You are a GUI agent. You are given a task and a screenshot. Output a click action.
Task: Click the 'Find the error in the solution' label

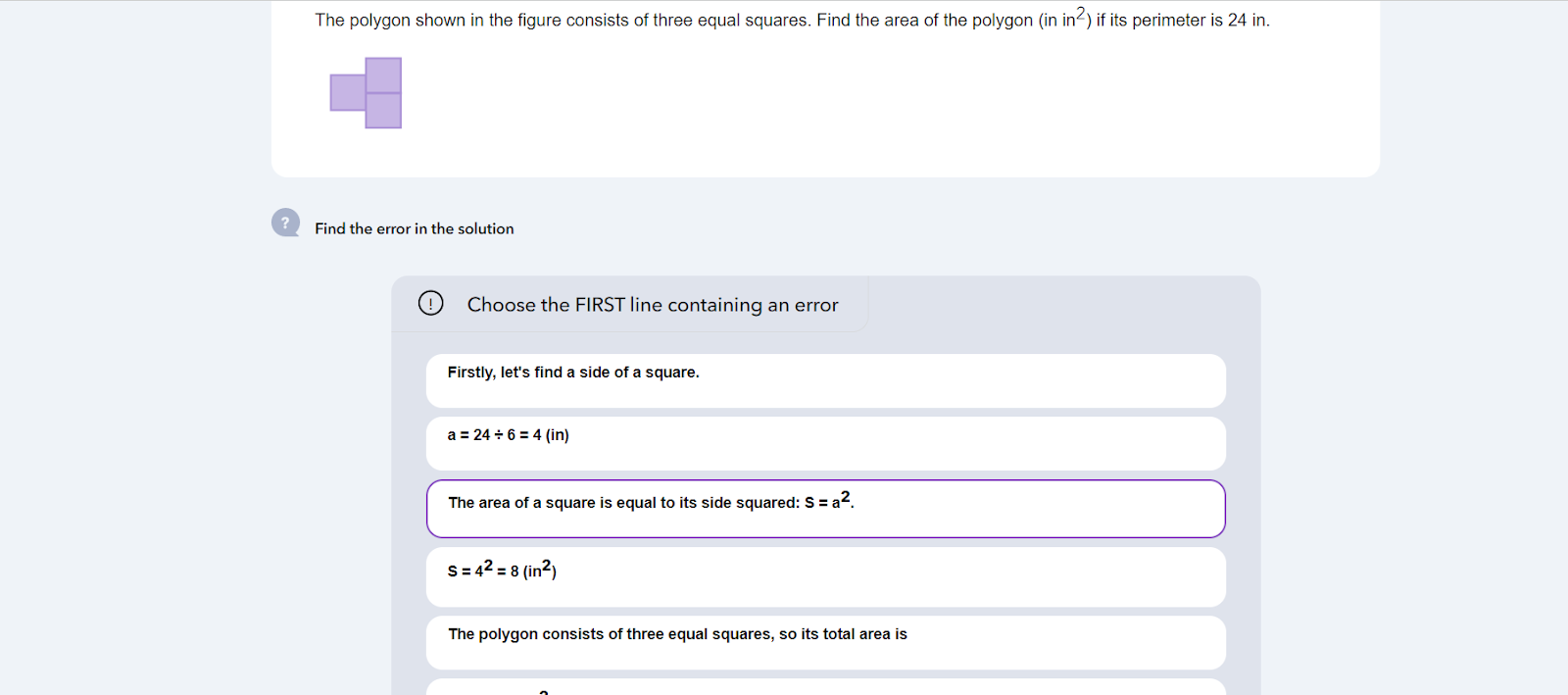[x=414, y=228]
